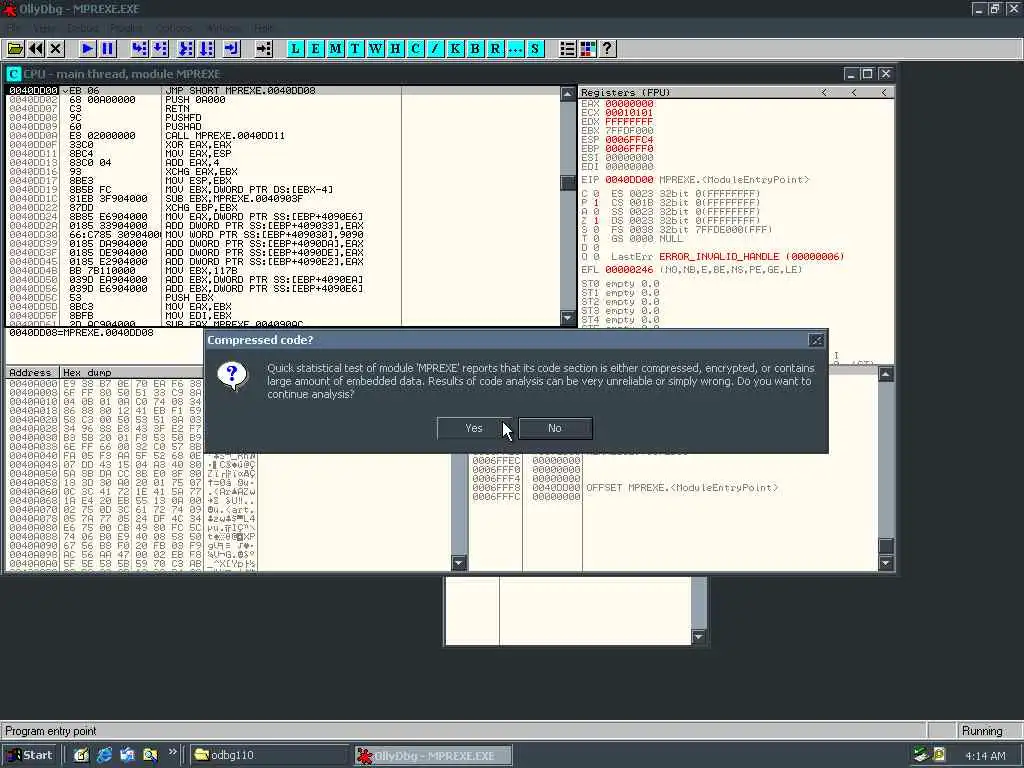Screen dimensions: 1024x768
Task: Click middle arrow in Registers header
Action: 854,93
